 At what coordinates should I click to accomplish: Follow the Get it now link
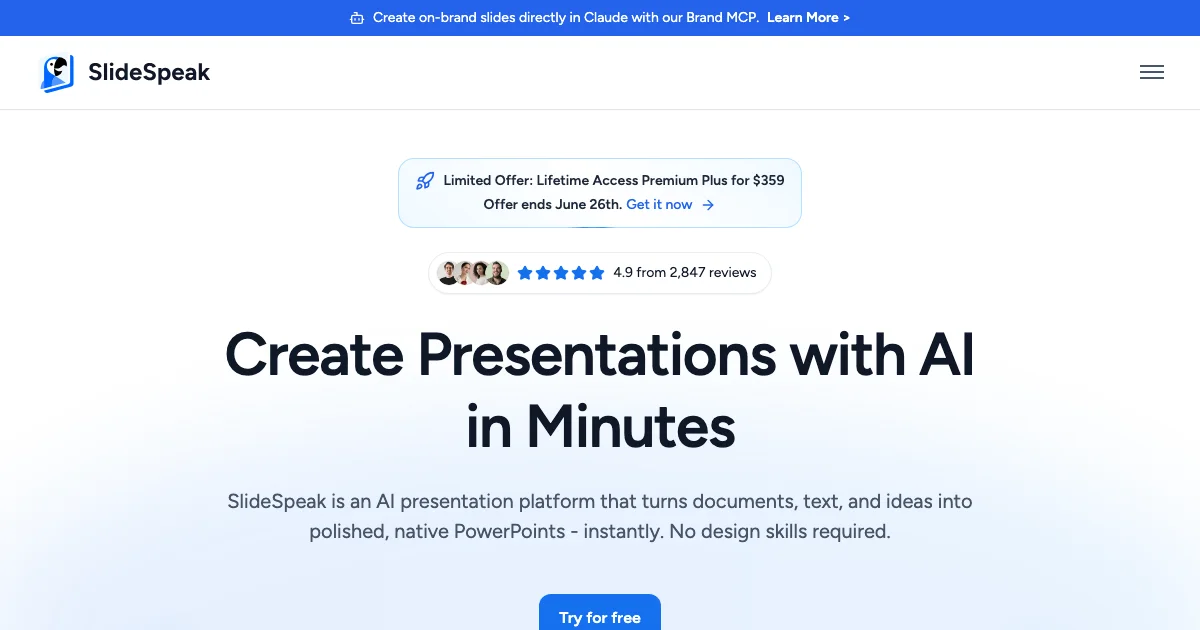point(659,204)
